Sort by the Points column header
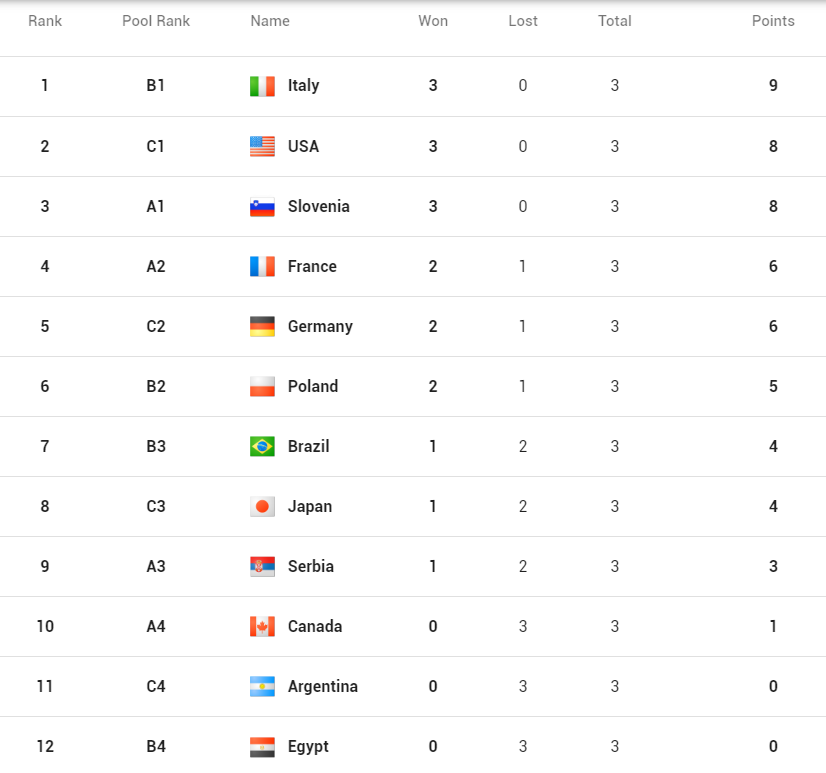Image resolution: width=826 pixels, height=773 pixels. [x=773, y=21]
